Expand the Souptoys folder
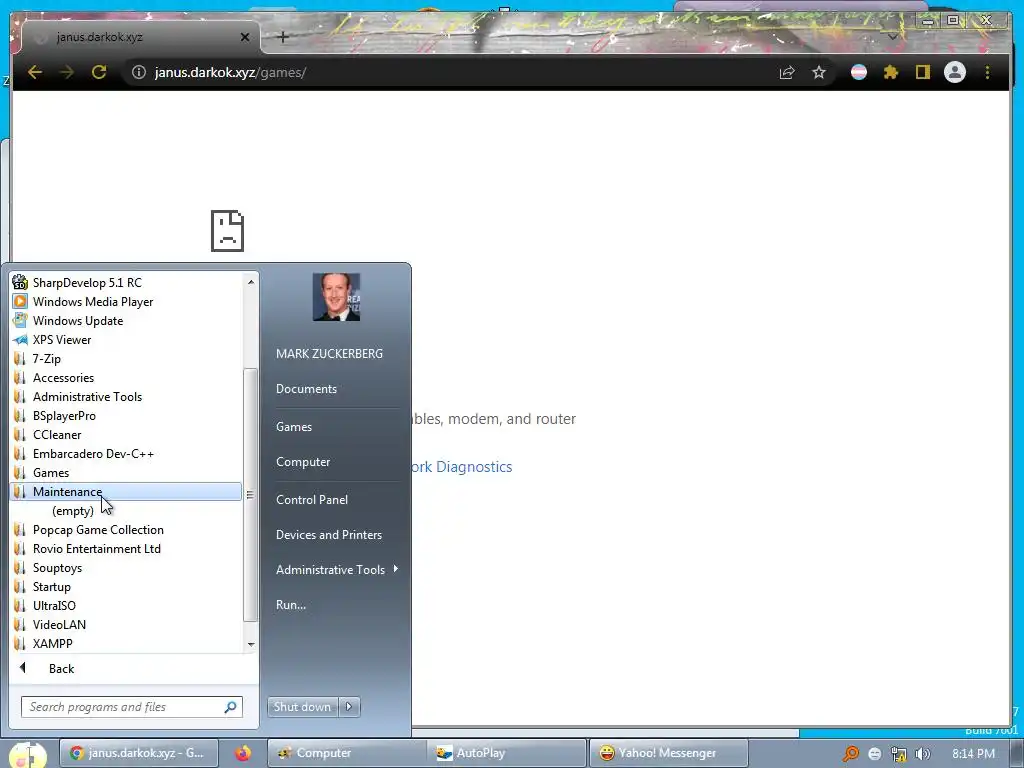 (57, 568)
